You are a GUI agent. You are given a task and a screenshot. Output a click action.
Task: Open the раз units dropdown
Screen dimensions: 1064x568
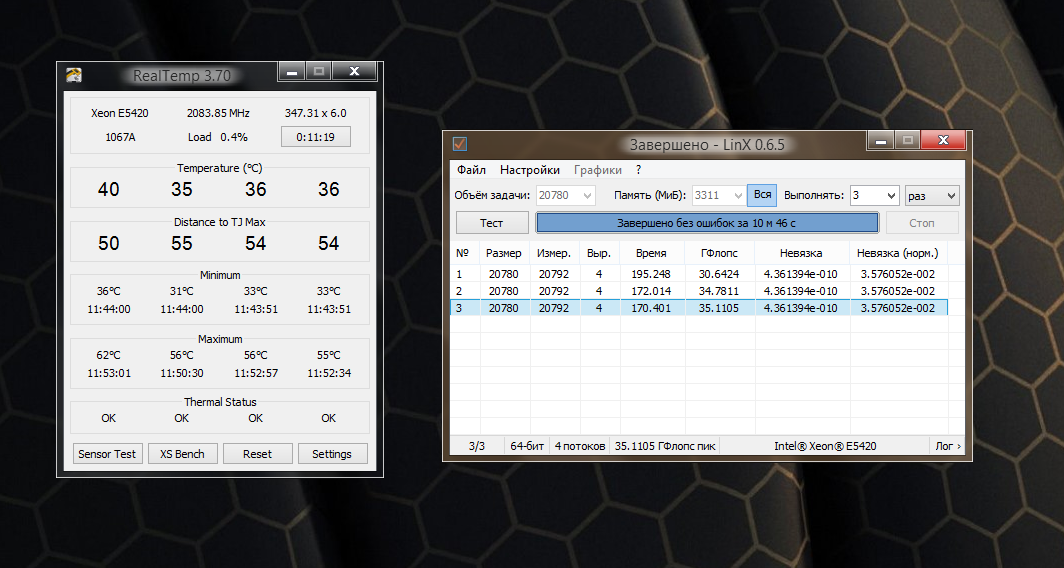tap(932, 195)
